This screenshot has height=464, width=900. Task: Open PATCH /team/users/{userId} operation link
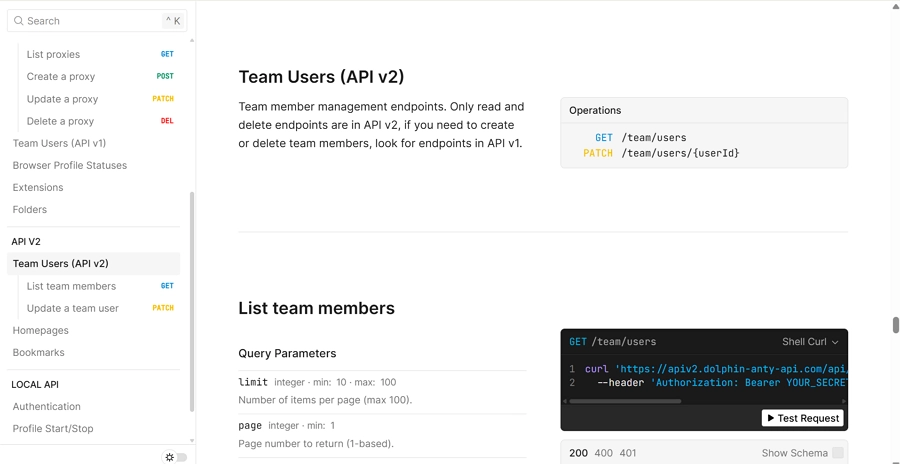(x=680, y=153)
